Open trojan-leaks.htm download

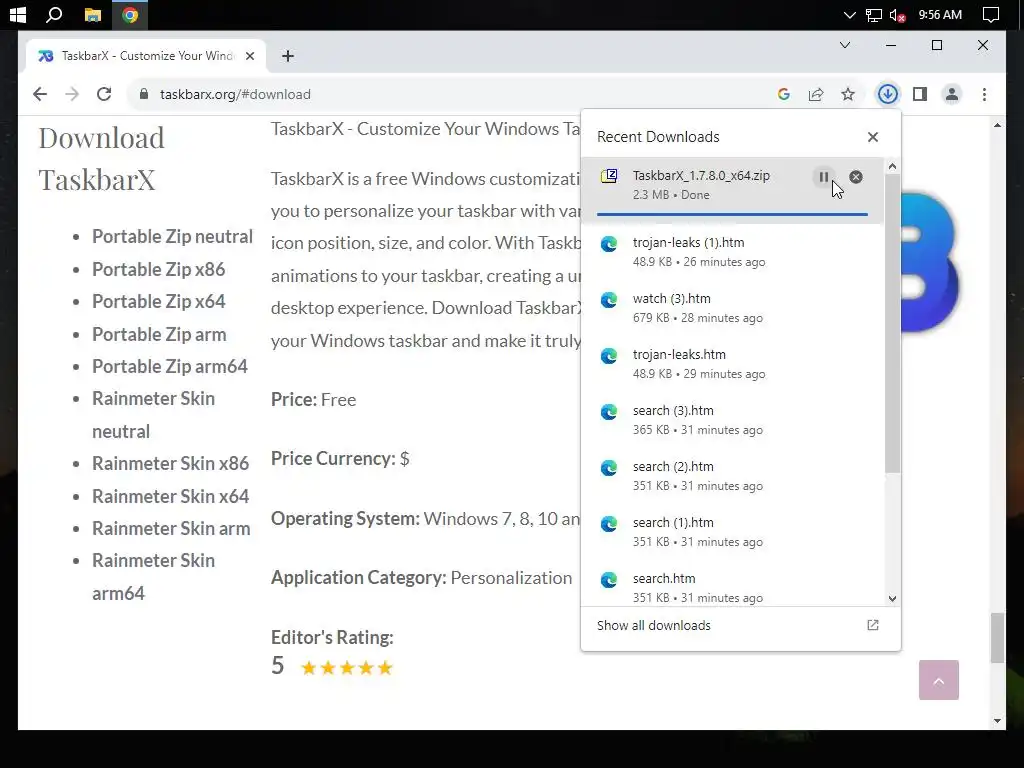pos(732,364)
